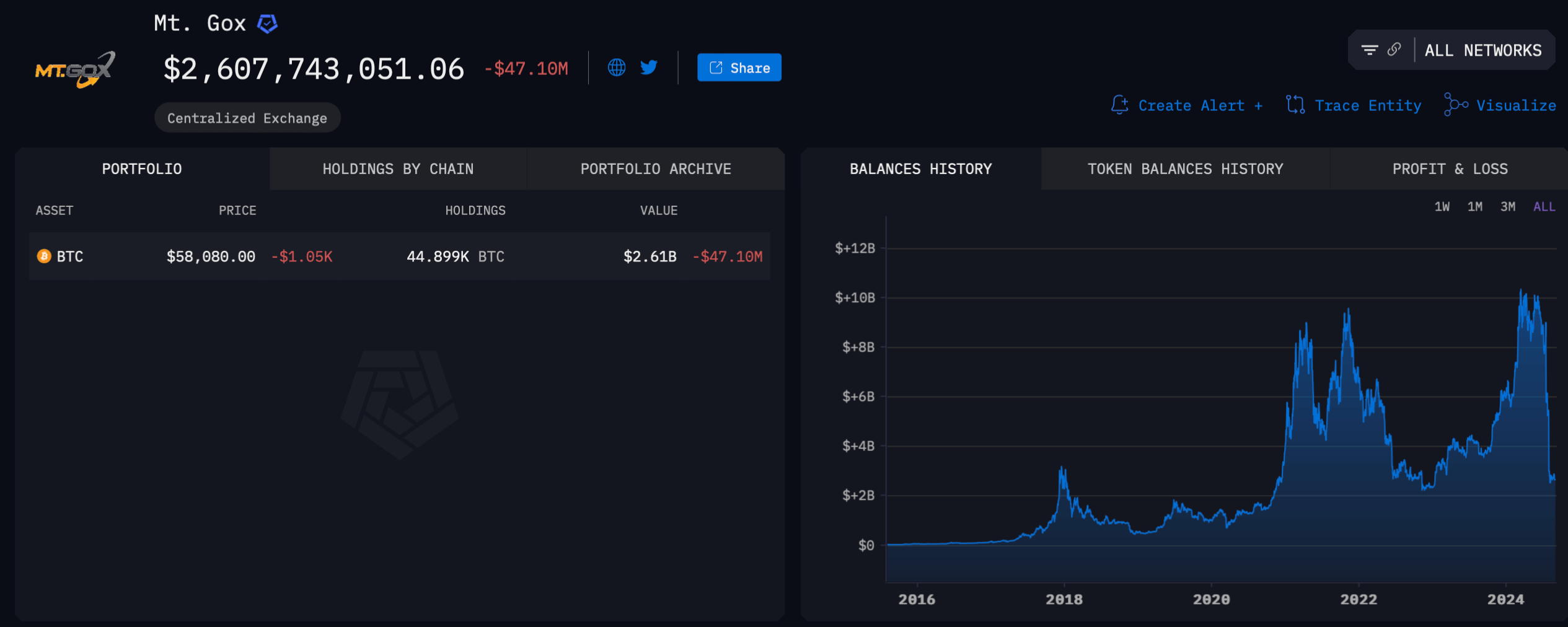The width and height of the screenshot is (1568, 627).
Task: Click the Centralized Exchange tag
Action: [247, 118]
